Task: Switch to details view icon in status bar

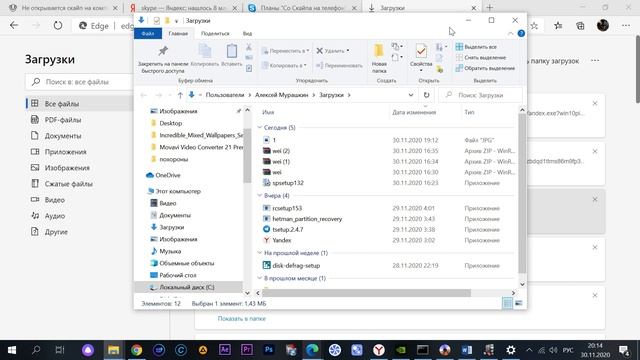Action: coord(507,303)
